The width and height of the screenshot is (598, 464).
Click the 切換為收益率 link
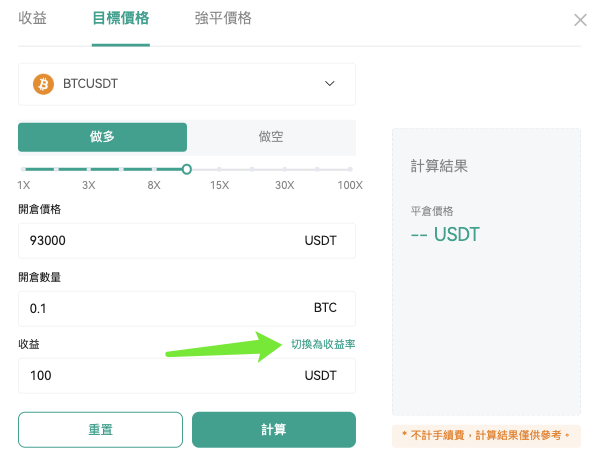pos(323,344)
